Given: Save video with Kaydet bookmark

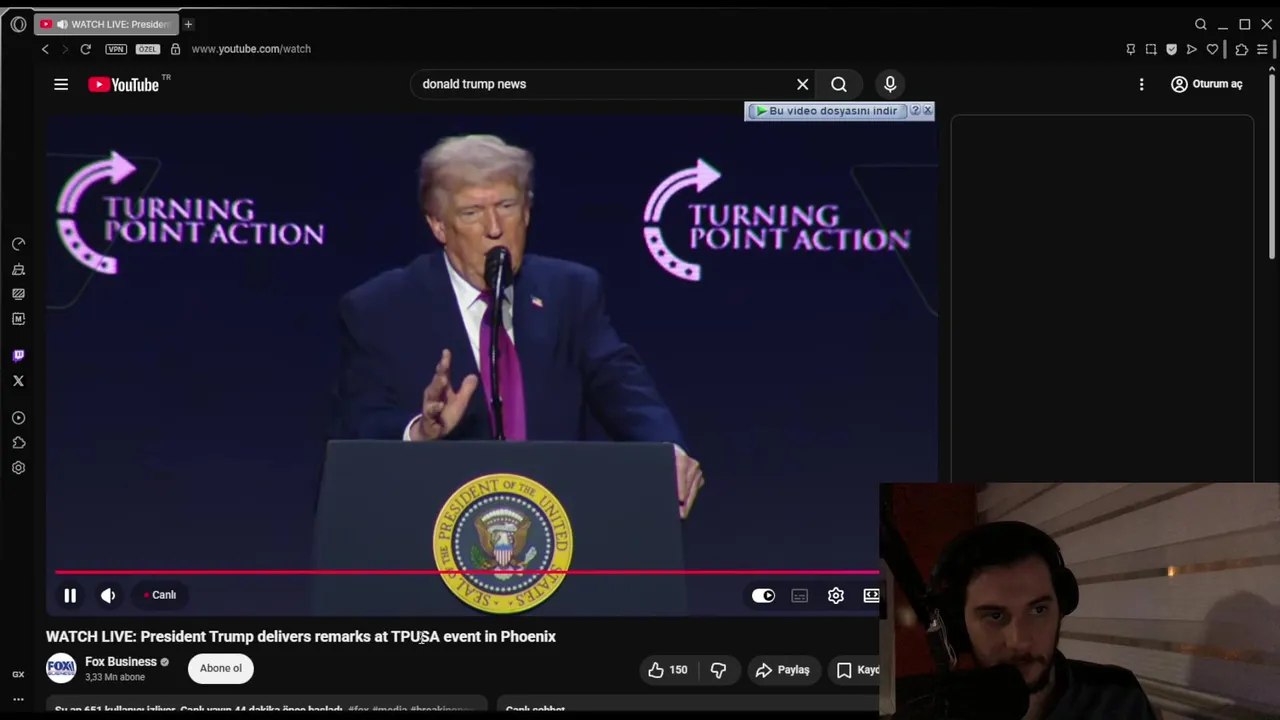Looking at the screenshot, I should [x=858, y=670].
